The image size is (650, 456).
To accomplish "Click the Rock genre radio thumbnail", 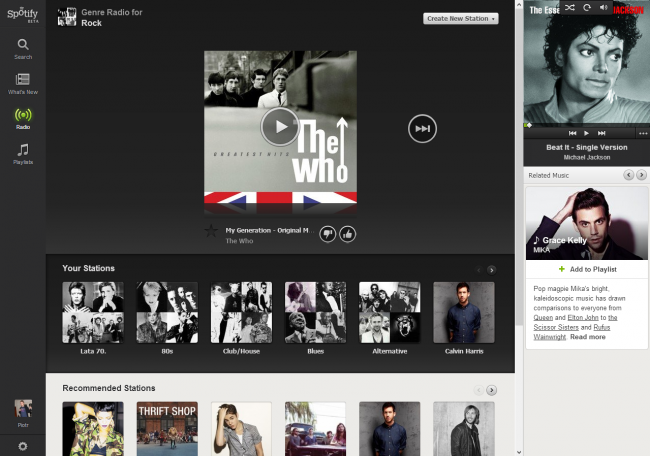I will click(67, 17).
